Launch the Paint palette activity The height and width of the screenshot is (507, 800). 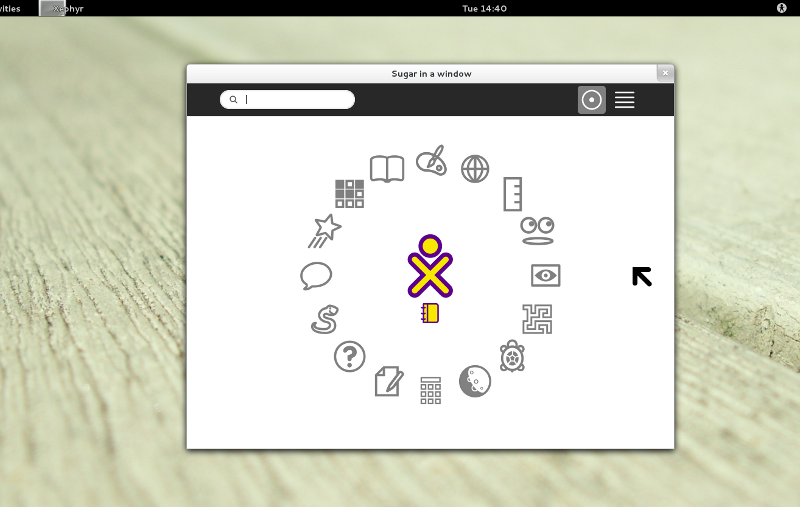point(431,161)
